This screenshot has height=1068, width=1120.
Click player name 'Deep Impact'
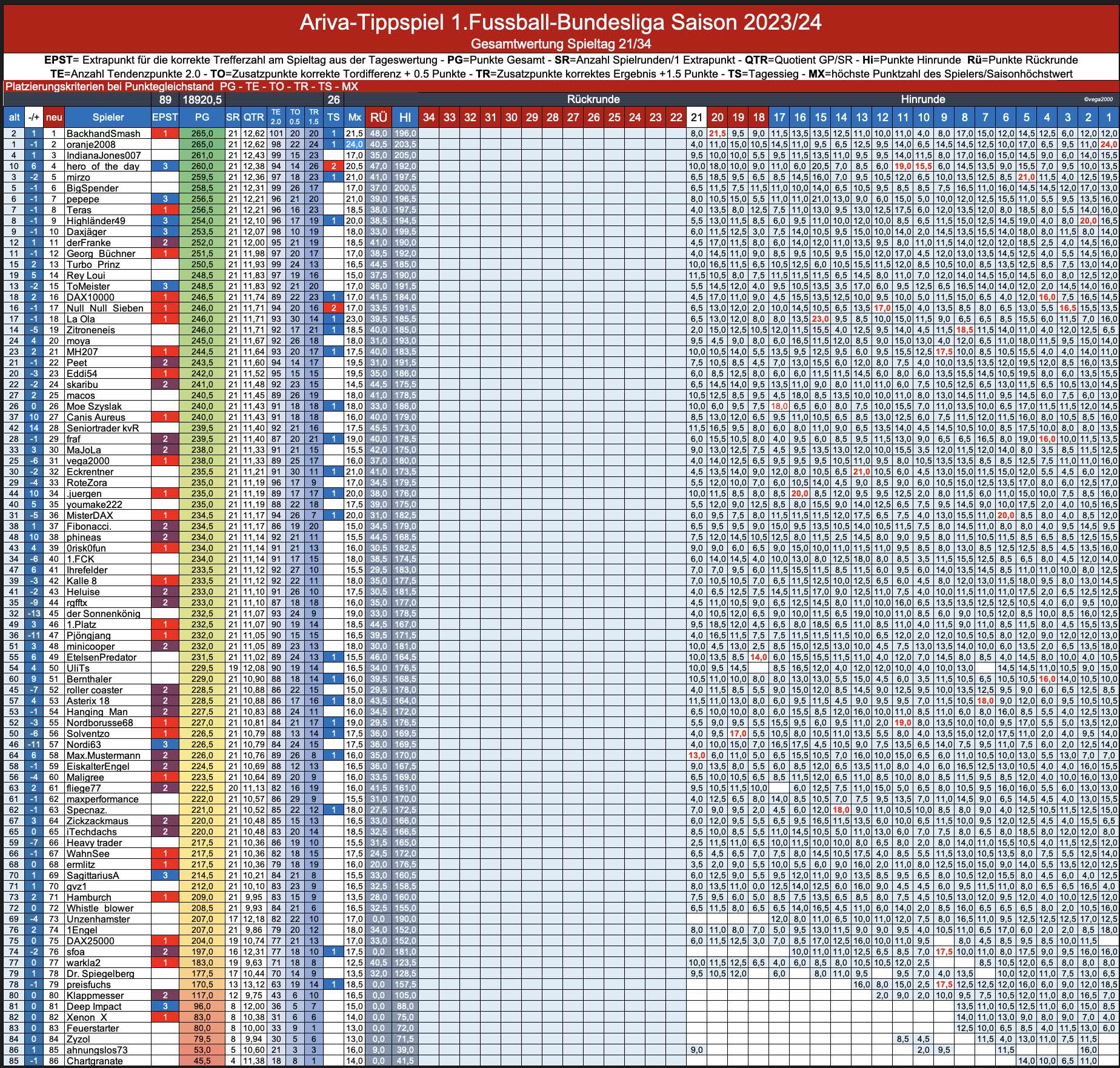pos(93,1006)
